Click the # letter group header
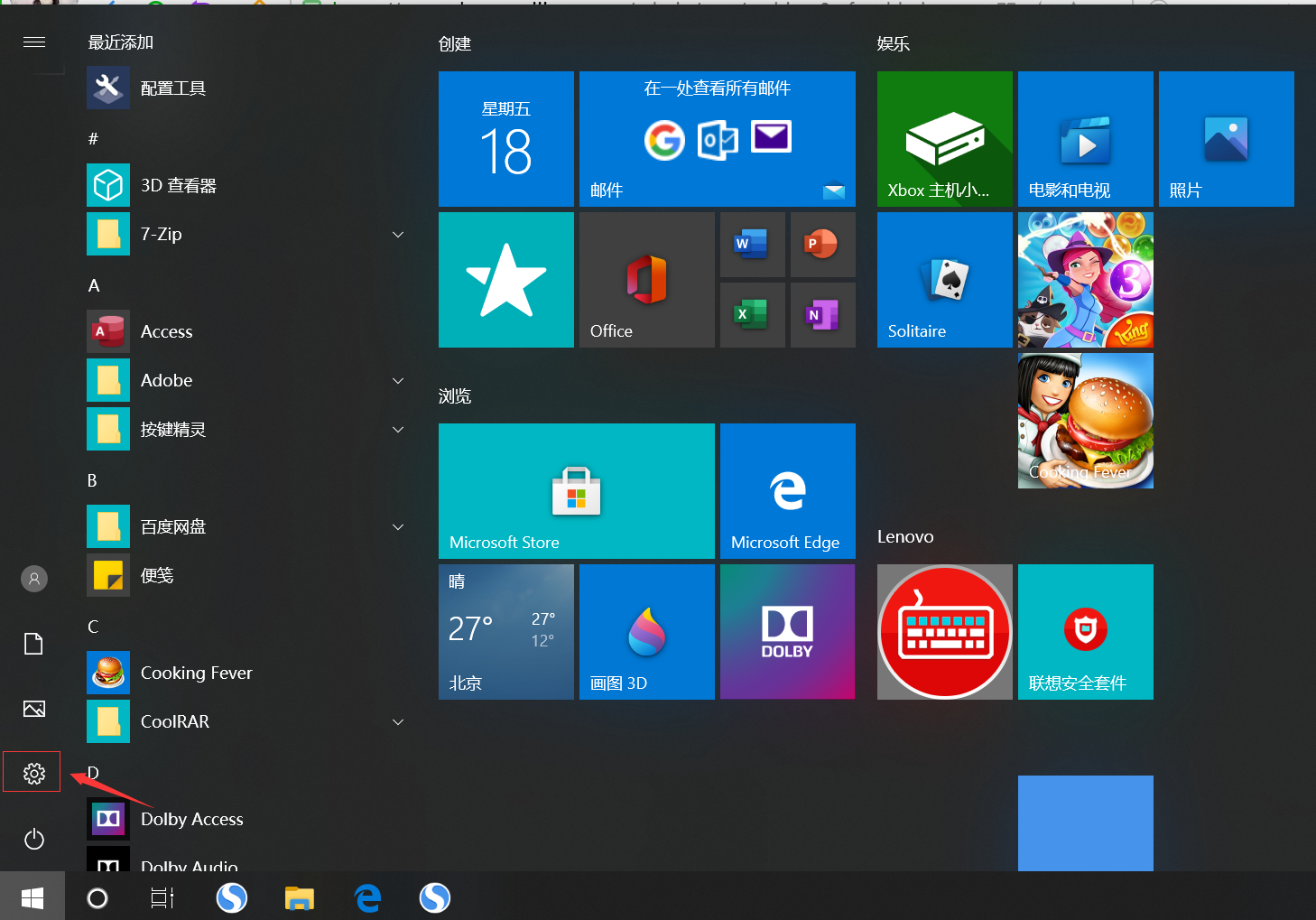Image resolution: width=1316 pixels, height=920 pixels. (93, 138)
